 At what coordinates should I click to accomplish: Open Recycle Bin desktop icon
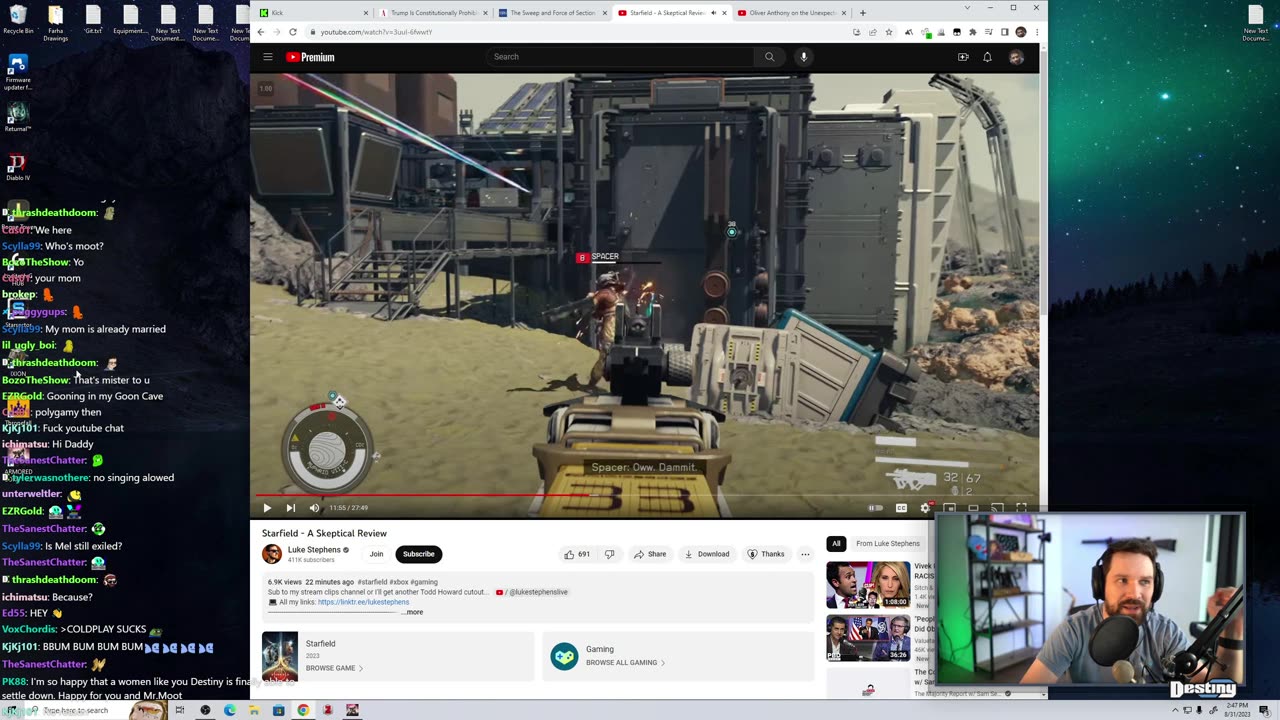[18, 20]
